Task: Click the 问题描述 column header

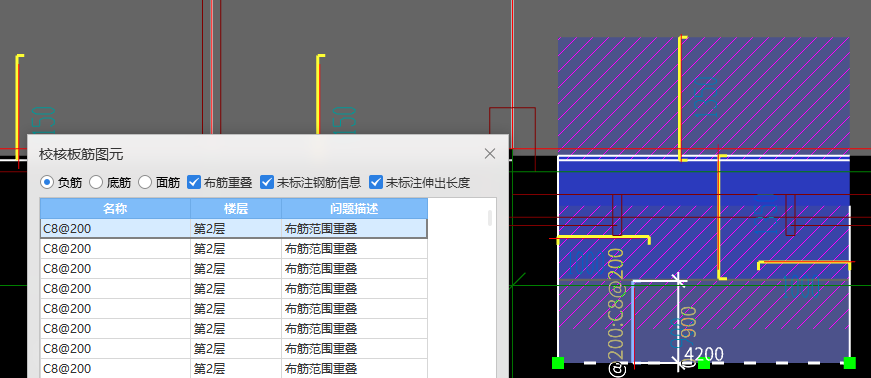Action: (x=354, y=209)
